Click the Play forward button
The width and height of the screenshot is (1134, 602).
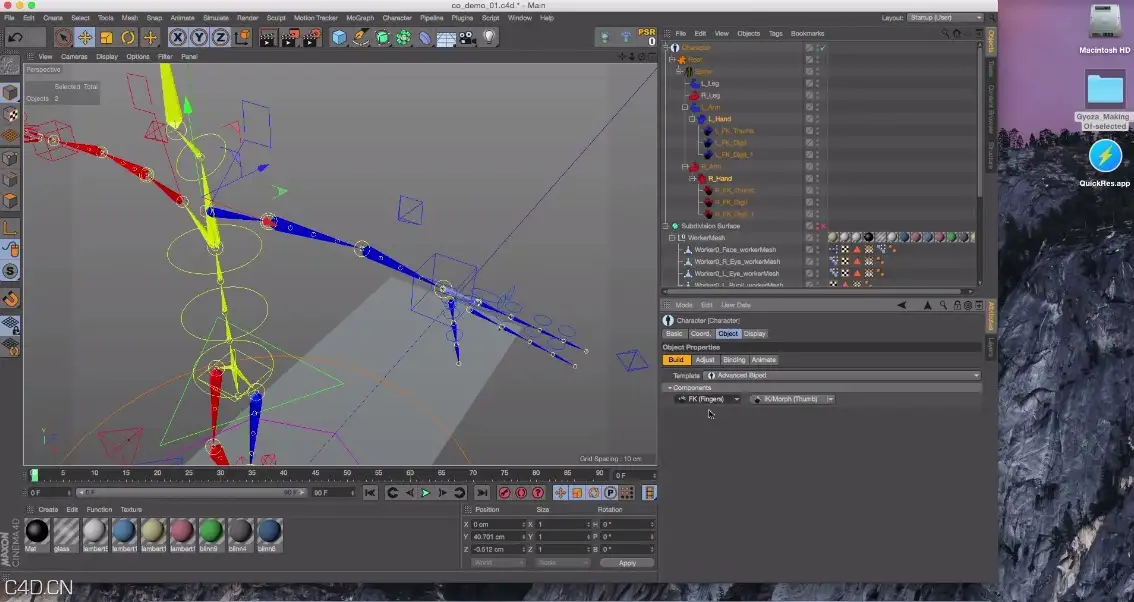(x=425, y=493)
